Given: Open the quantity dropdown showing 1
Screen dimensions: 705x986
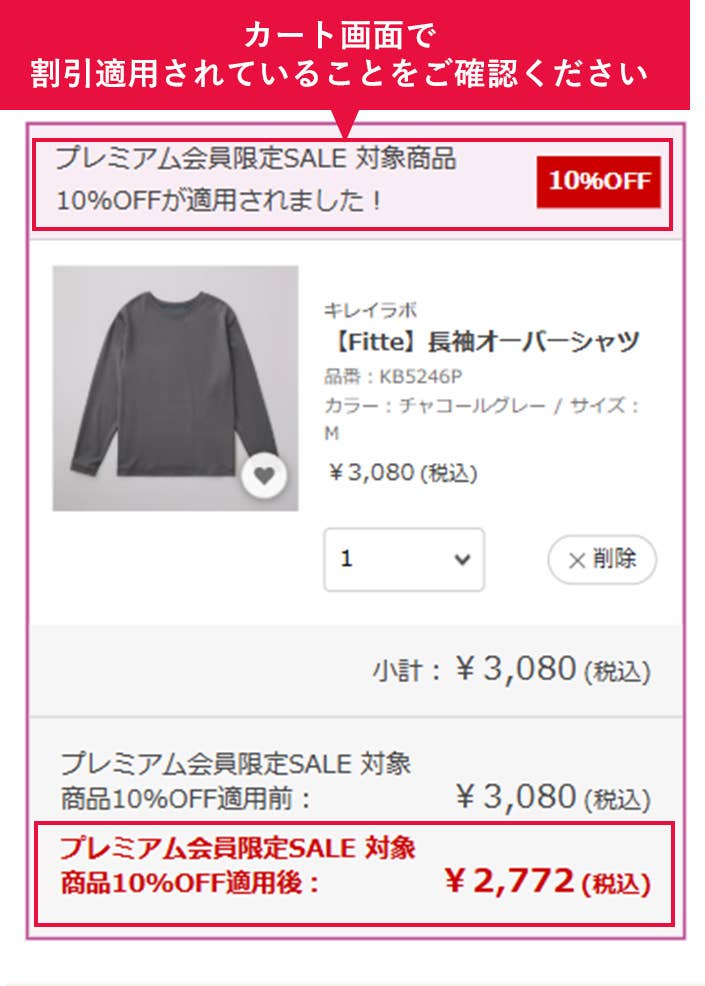Looking at the screenshot, I should [x=404, y=559].
